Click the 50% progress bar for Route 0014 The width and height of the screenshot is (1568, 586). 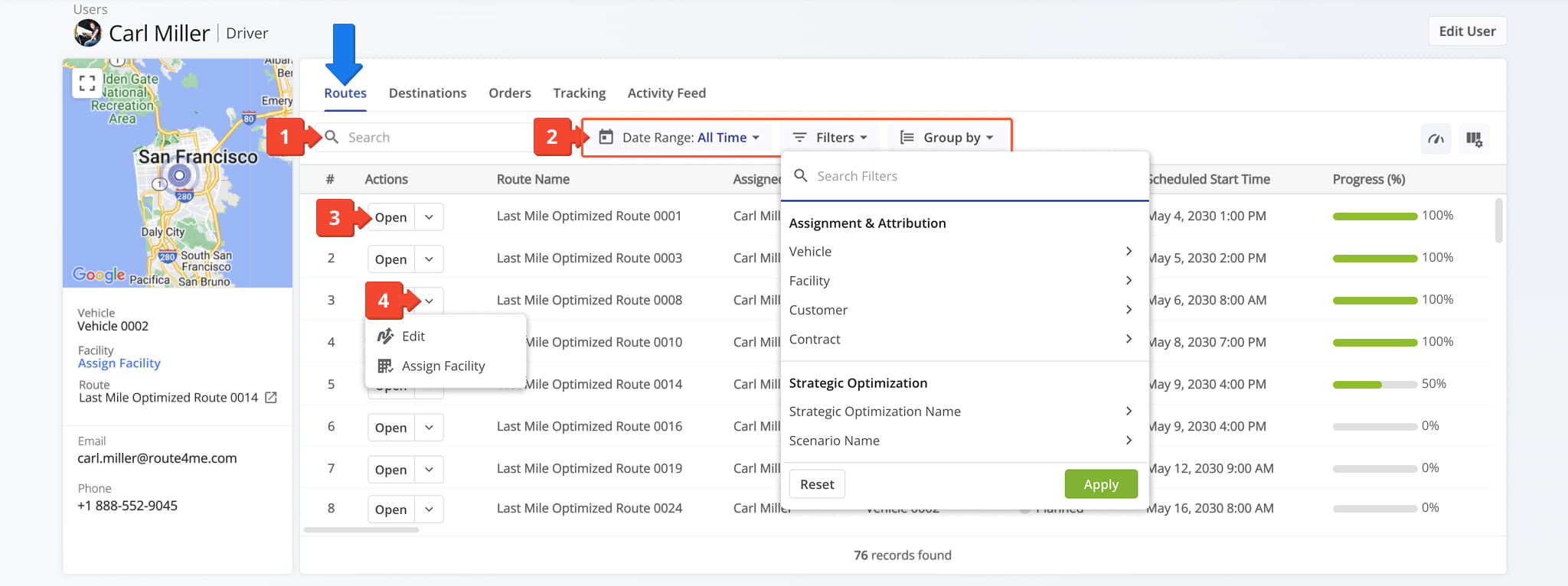[1374, 384]
